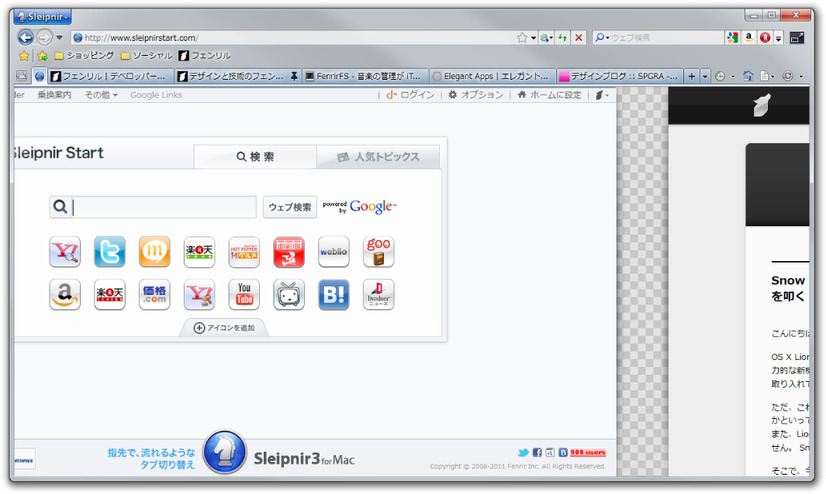Open the Hatena B! shortcut icon
Viewport: 826px width, 494px height.
coord(333,294)
